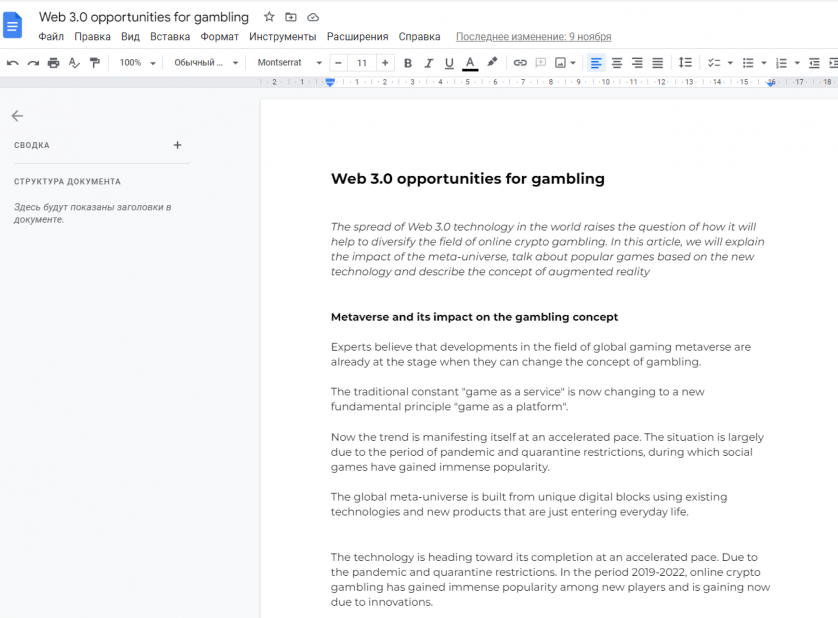Click the paragraph starting Experts believe

point(541,354)
